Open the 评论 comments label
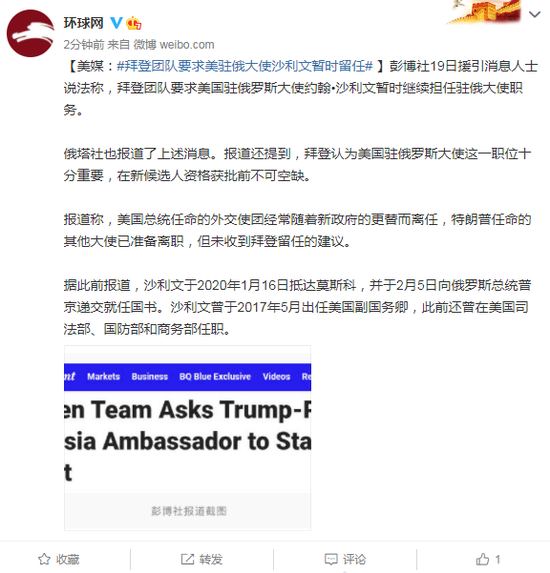 click(354, 559)
